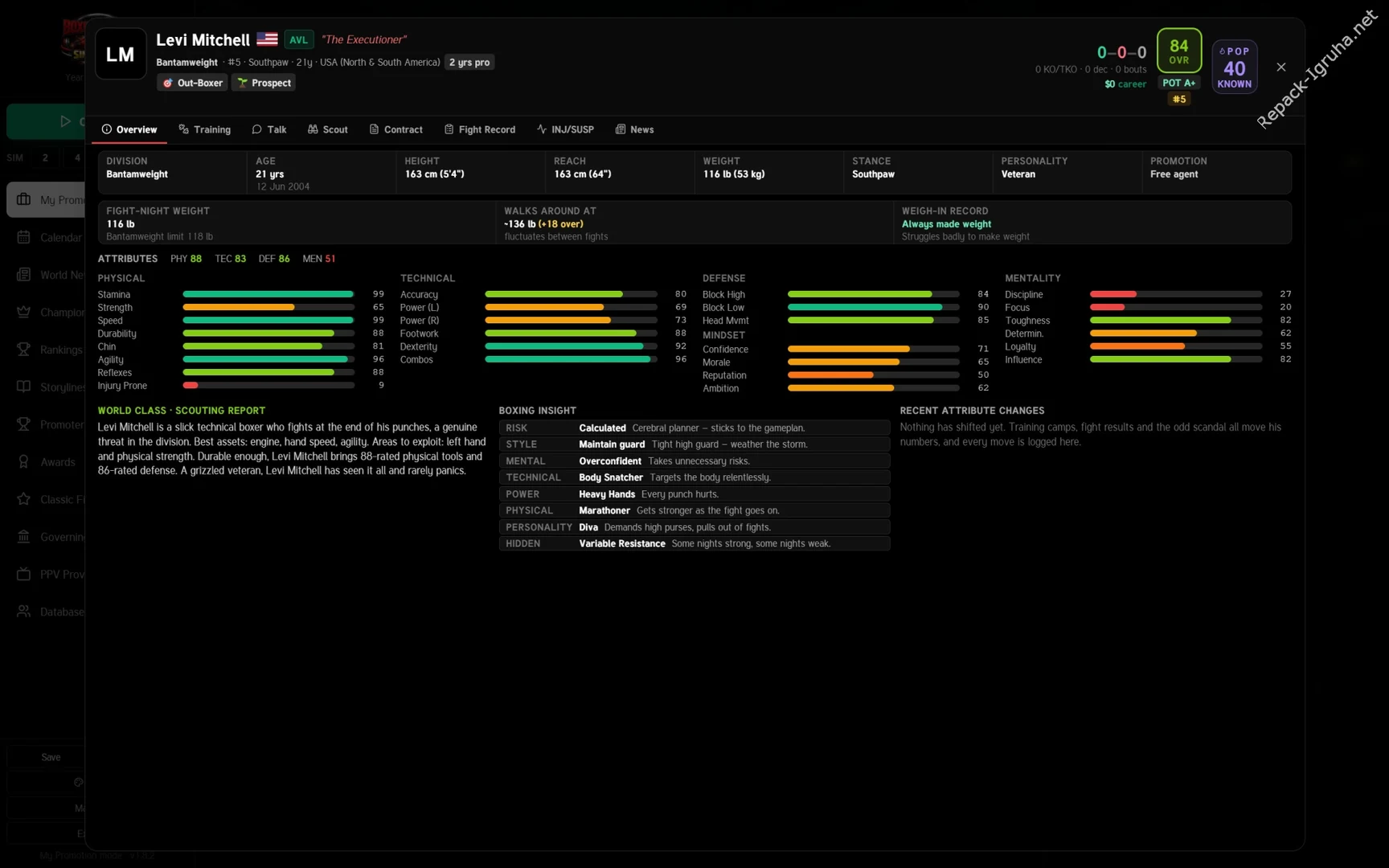Close the Levi Mitchell profile panel

tap(1281, 67)
